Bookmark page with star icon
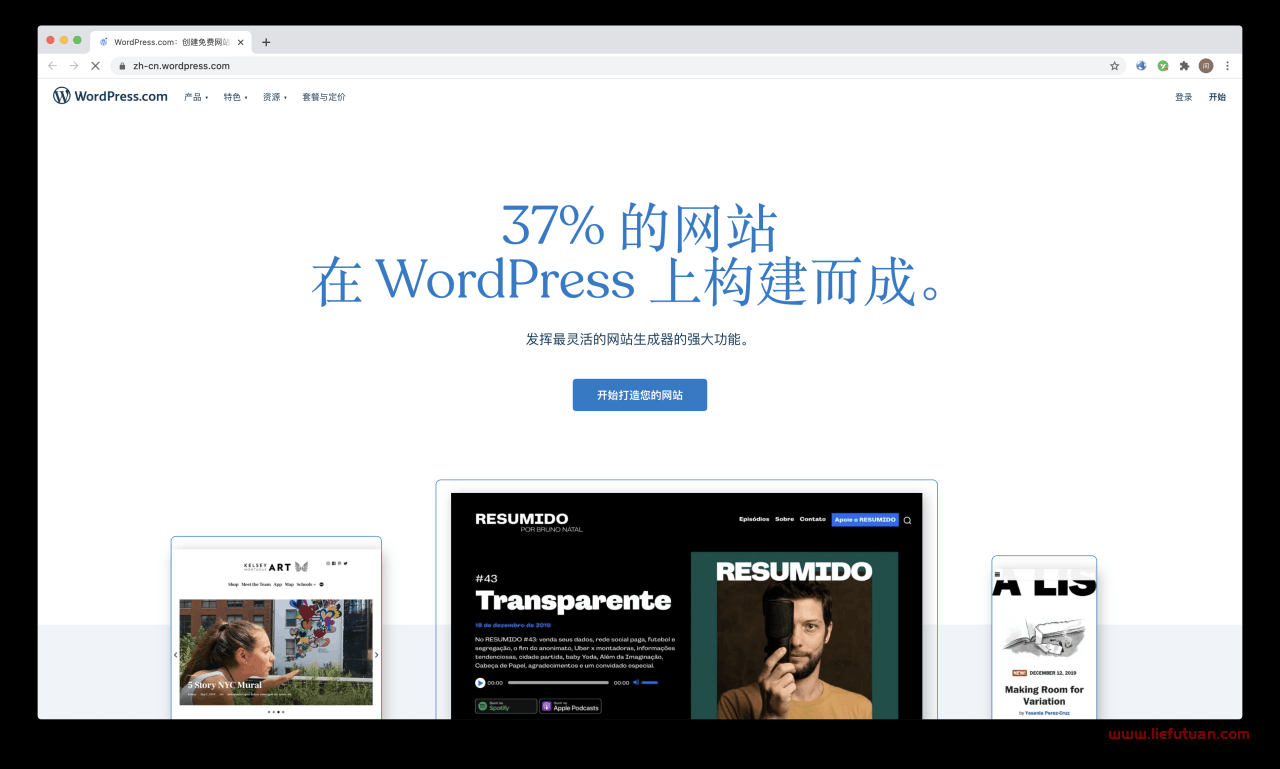Screen dimensions: 1280x769 pyautogui.click(x=1114, y=66)
